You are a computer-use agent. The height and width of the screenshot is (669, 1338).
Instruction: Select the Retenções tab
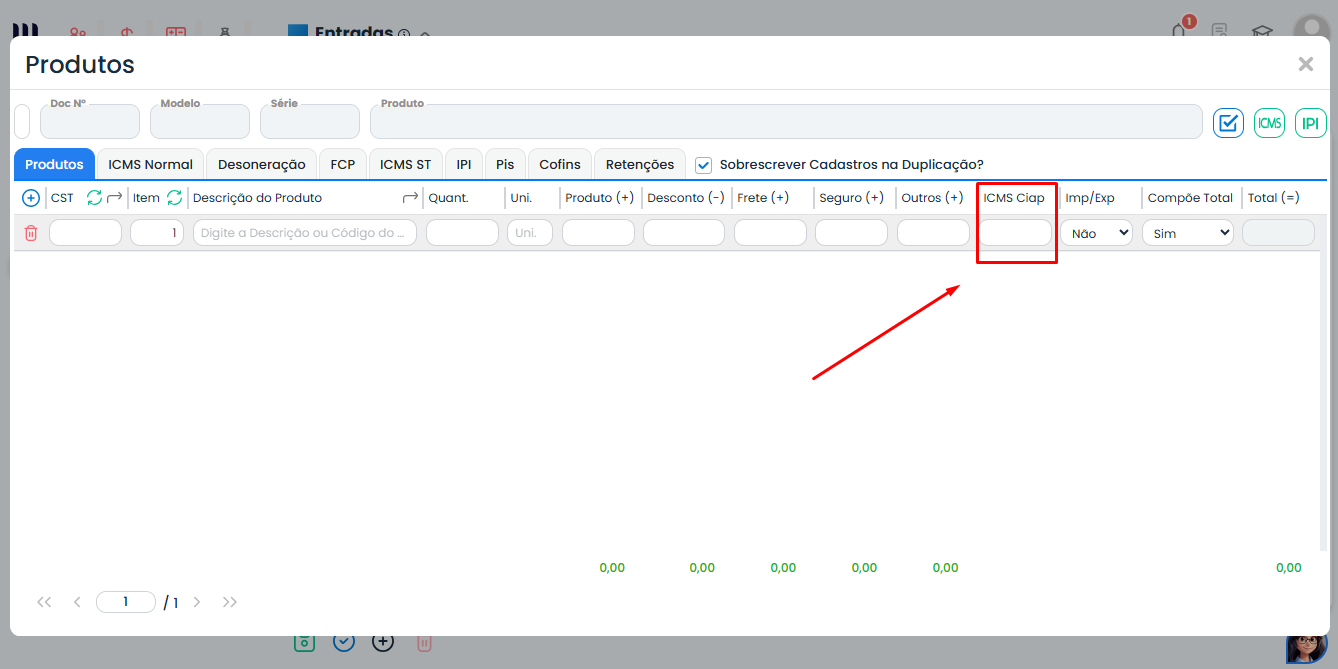(x=639, y=164)
